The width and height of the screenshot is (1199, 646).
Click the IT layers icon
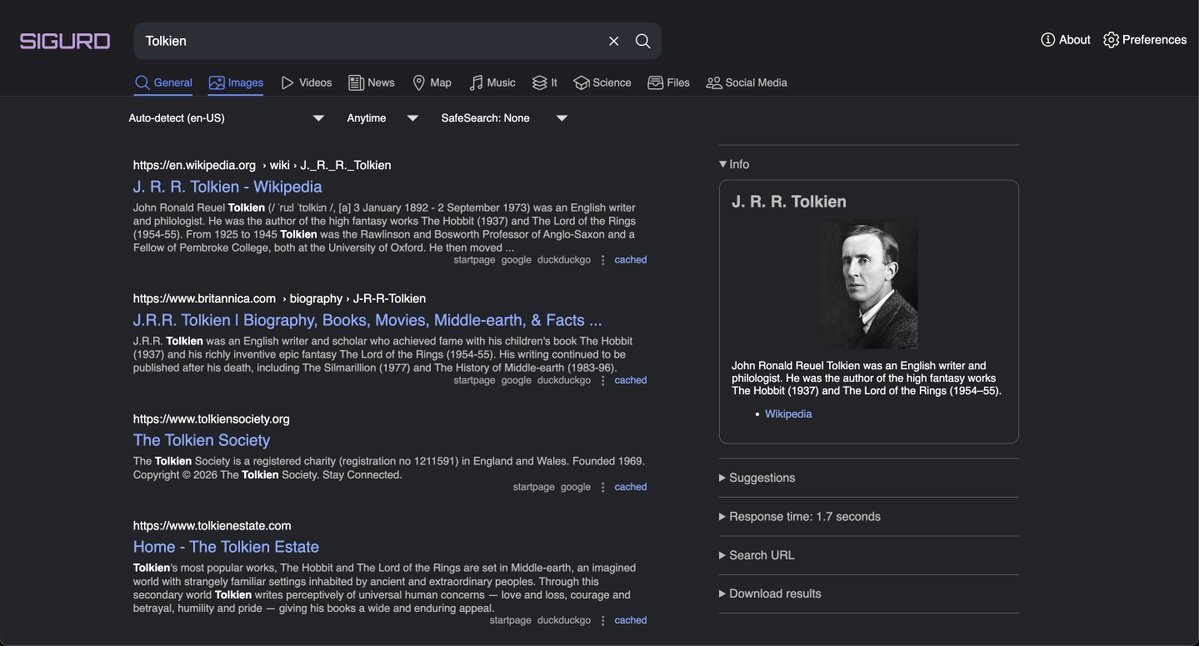click(x=540, y=83)
